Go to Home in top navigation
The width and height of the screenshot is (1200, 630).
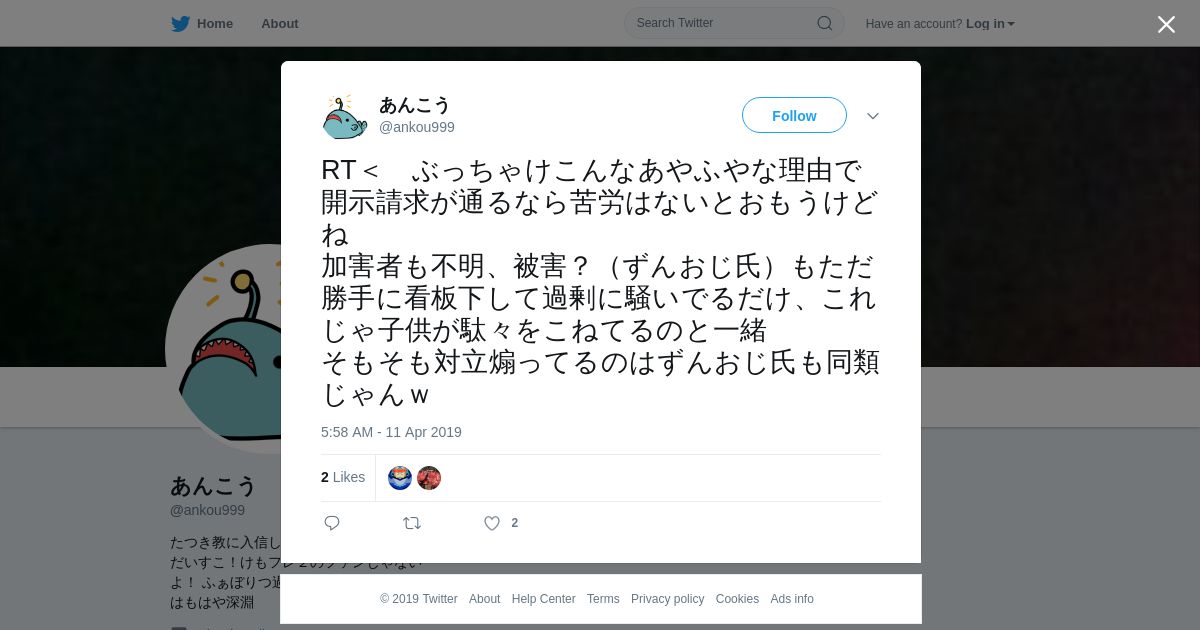[x=214, y=24]
